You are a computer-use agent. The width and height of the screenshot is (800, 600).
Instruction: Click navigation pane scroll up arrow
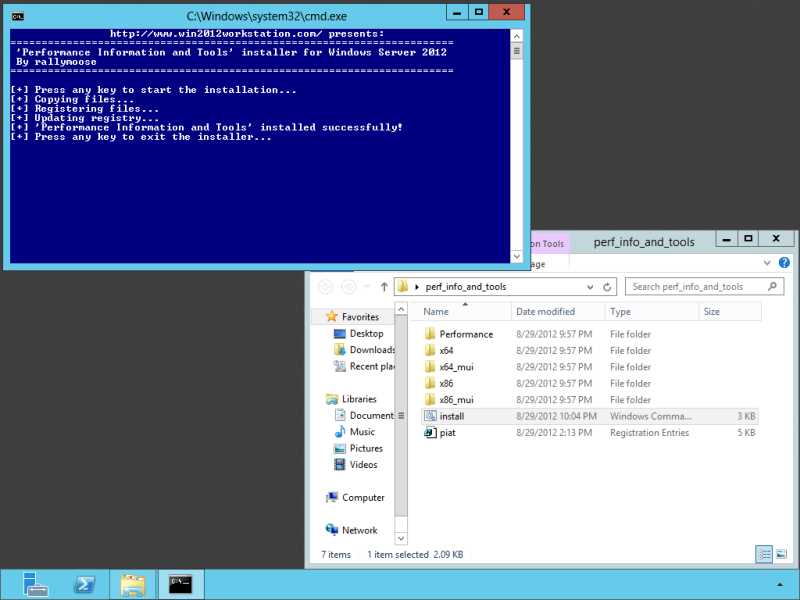point(401,309)
